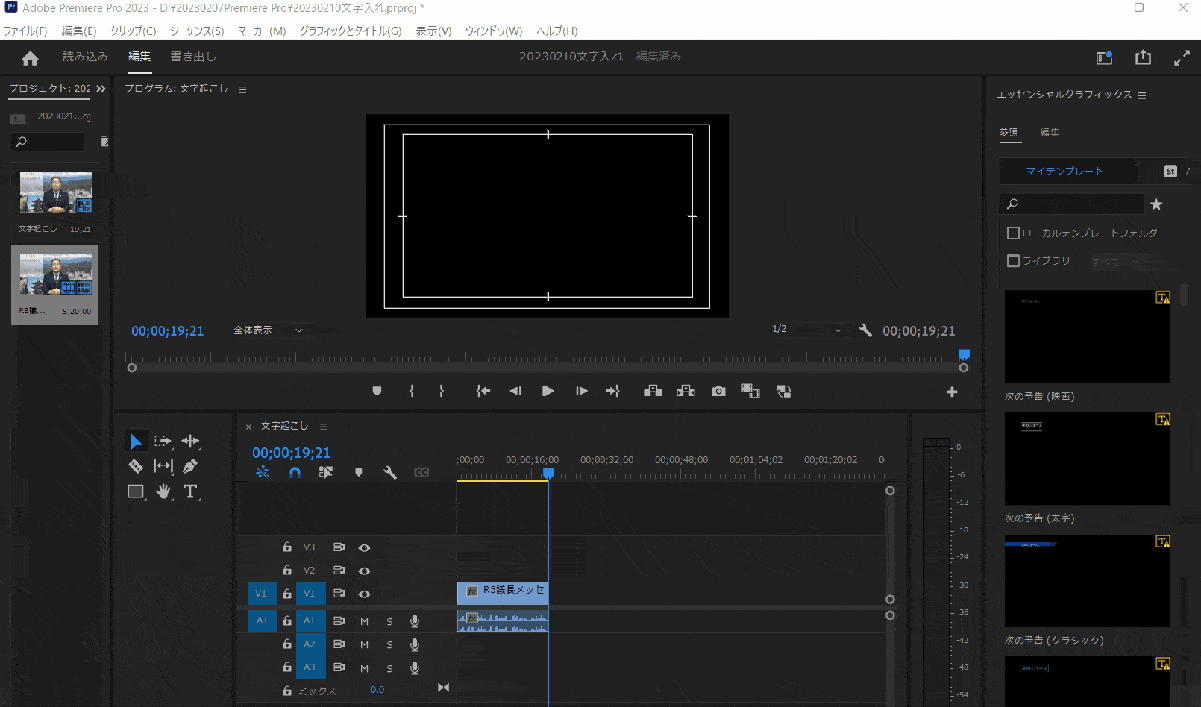
Task: Check the ライブラリ checkbox
Action: (x=1013, y=261)
